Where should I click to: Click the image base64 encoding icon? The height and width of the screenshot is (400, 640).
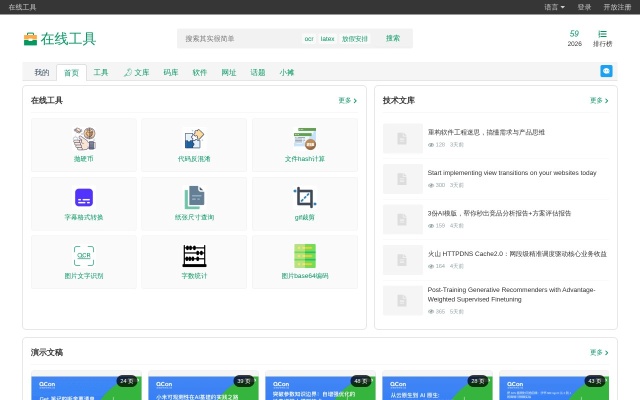click(x=305, y=255)
